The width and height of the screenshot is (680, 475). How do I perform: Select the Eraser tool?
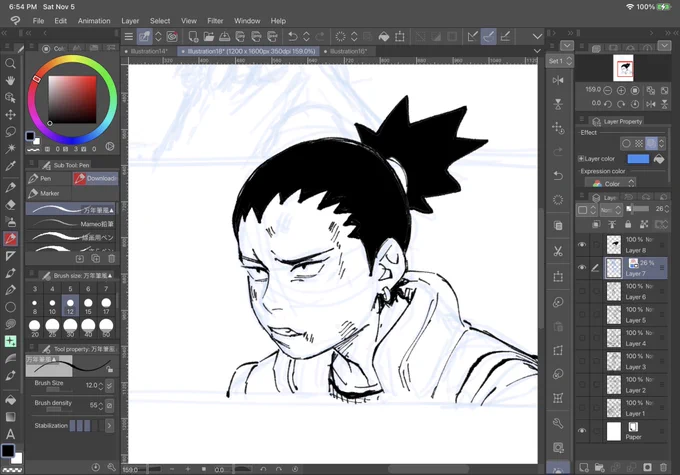pyautogui.click(x=10, y=205)
